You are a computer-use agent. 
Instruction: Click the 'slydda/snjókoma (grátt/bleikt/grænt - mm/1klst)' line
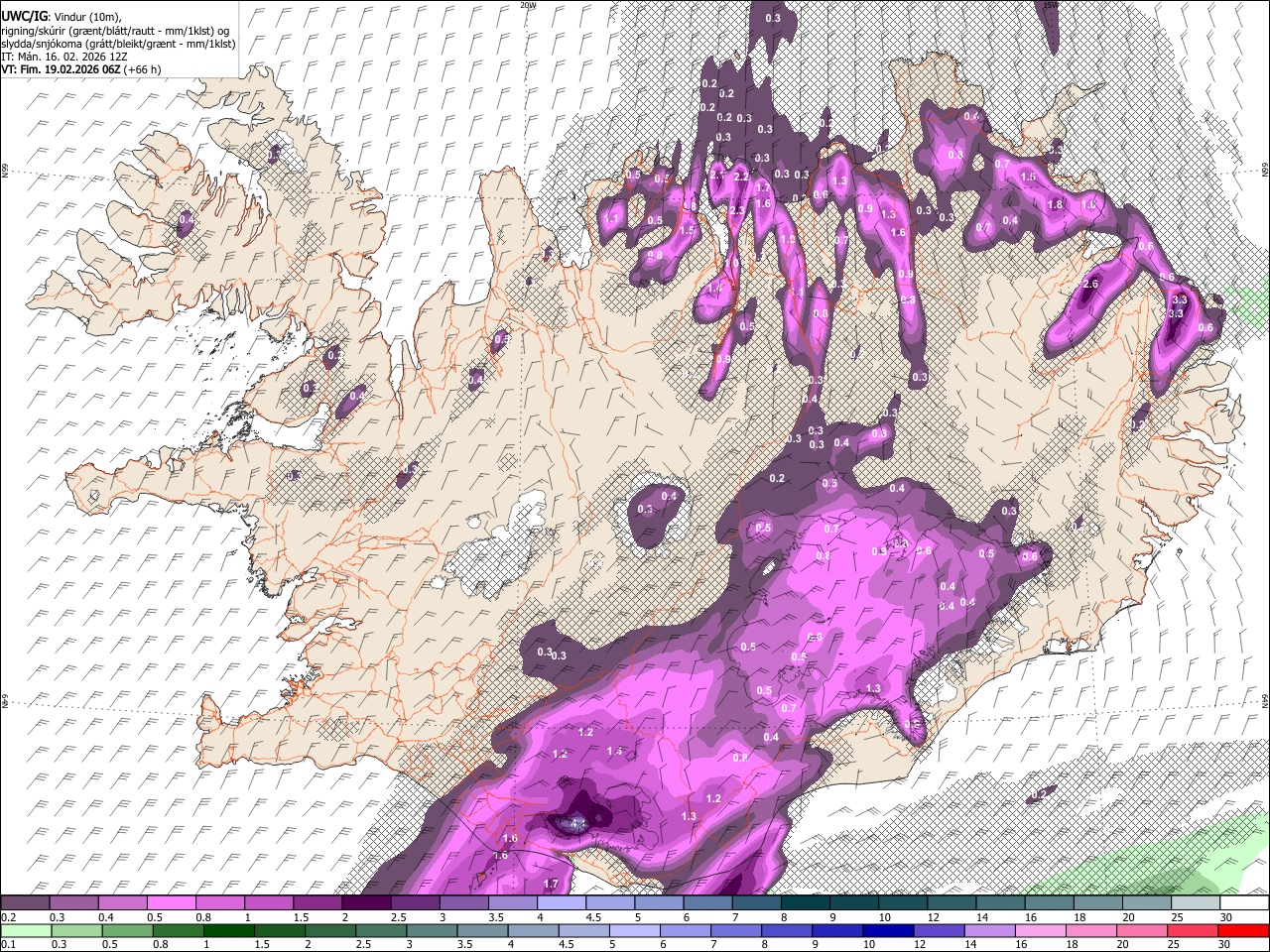pos(118,44)
